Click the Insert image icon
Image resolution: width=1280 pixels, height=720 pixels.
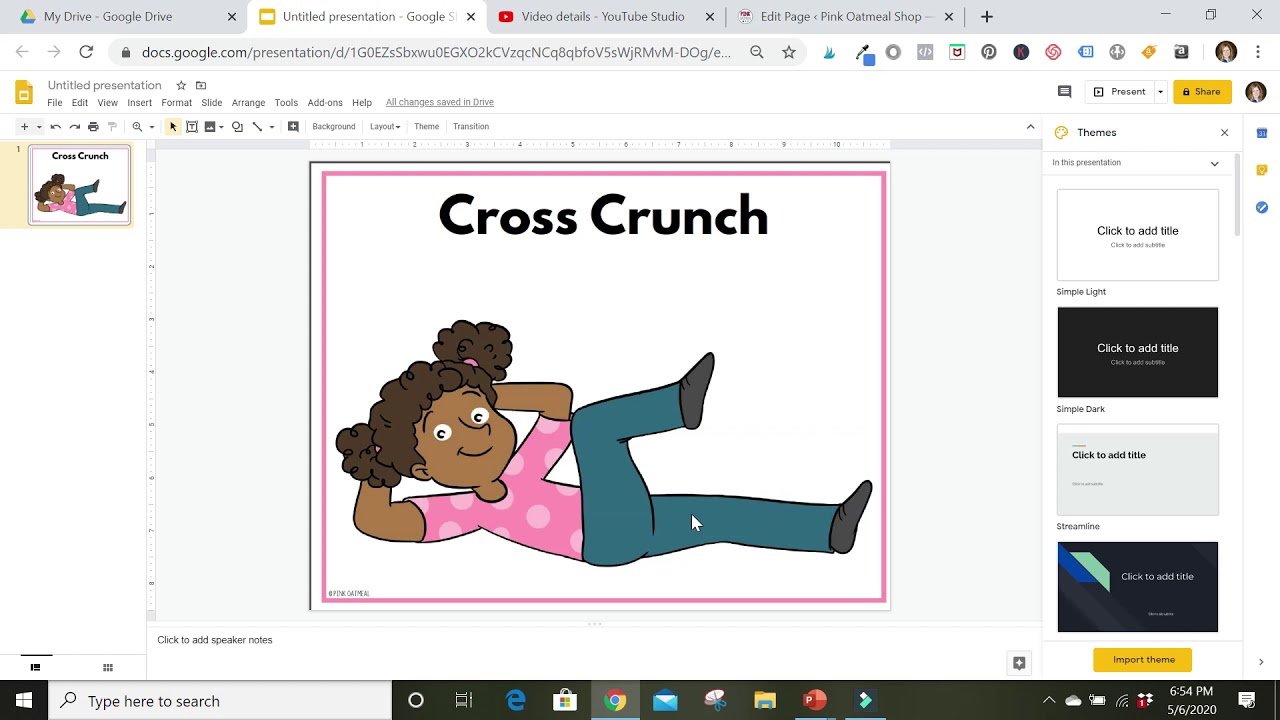pyautogui.click(x=210, y=126)
